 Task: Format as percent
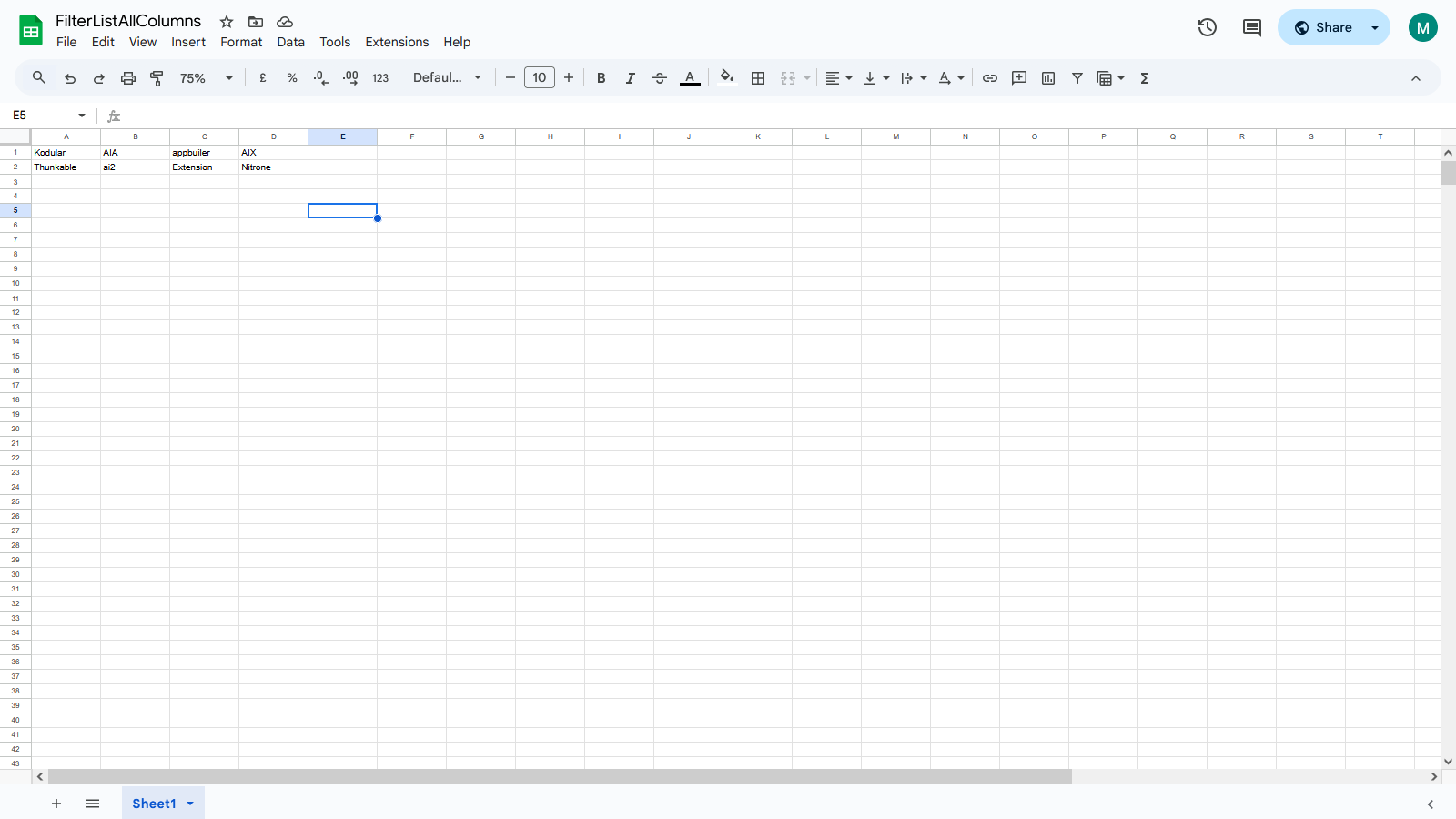pyautogui.click(x=292, y=78)
